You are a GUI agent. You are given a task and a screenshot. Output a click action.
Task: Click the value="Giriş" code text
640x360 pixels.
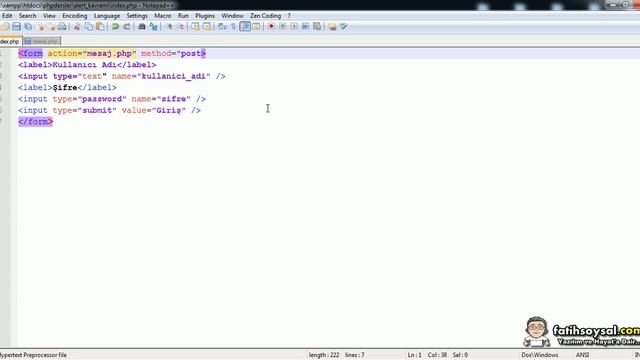153,111
